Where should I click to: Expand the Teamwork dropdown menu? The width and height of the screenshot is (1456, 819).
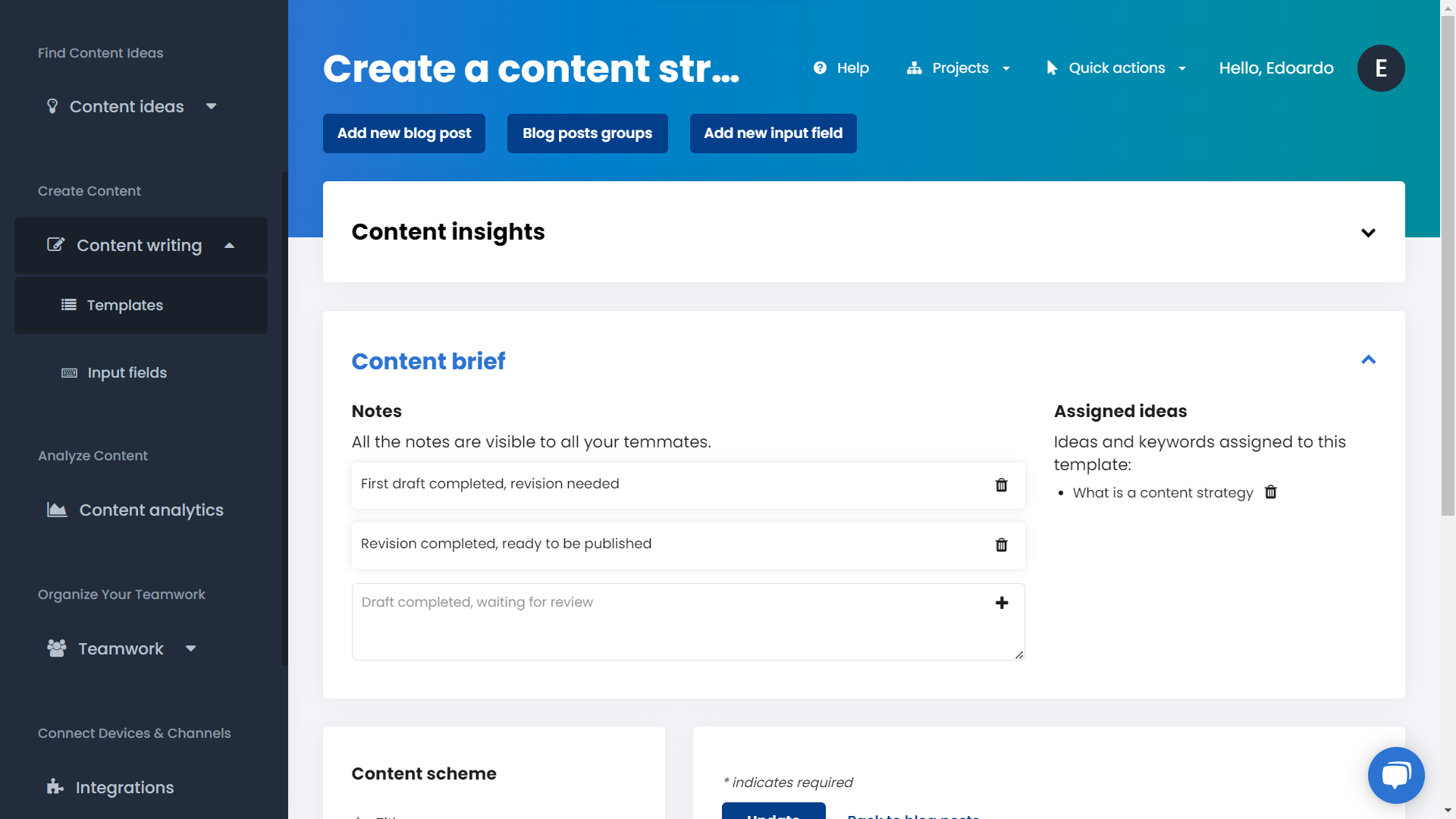(x=190, y=649)
